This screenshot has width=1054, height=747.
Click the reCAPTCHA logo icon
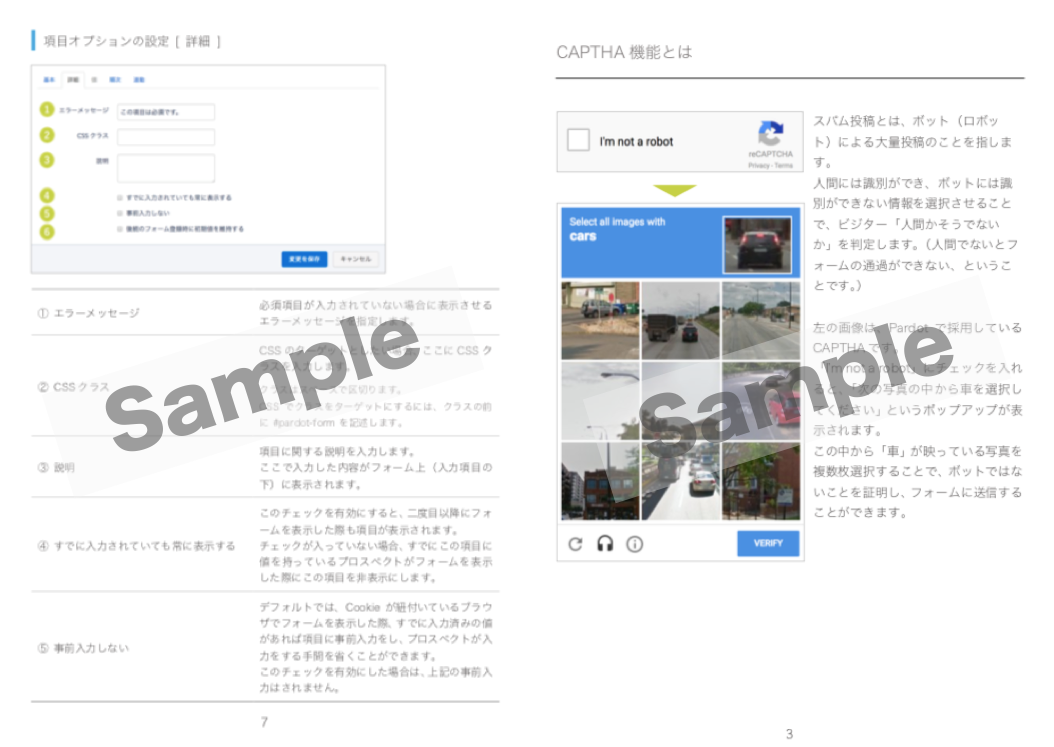point(770,133)
